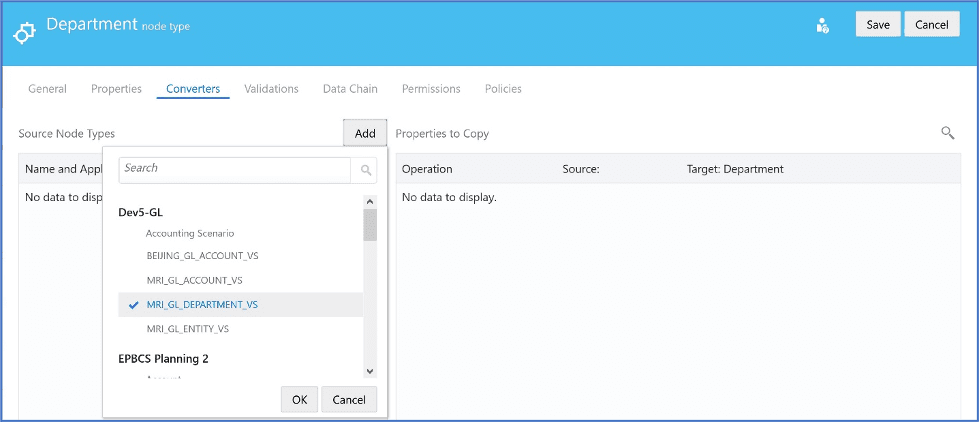This screenshot has height=422, width=979.
Task: Click the Add source node type button
Action: click(x=365, y=133)
